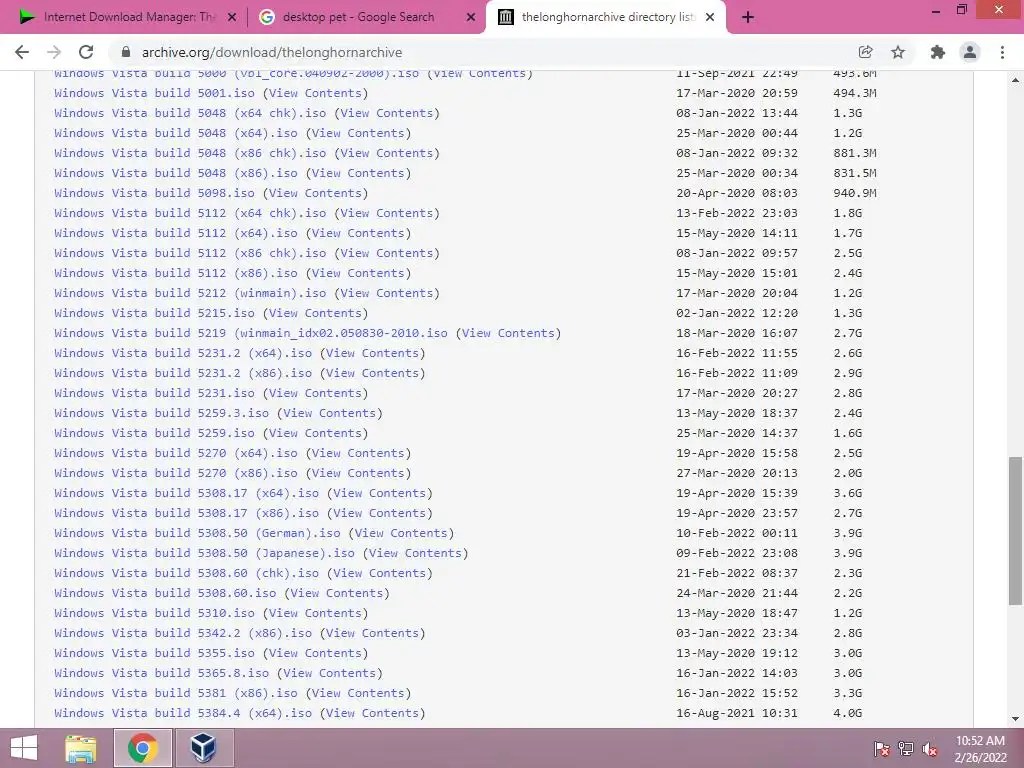
Task: Close the thelonghornarchive directory tab
Action: [711, 18]
